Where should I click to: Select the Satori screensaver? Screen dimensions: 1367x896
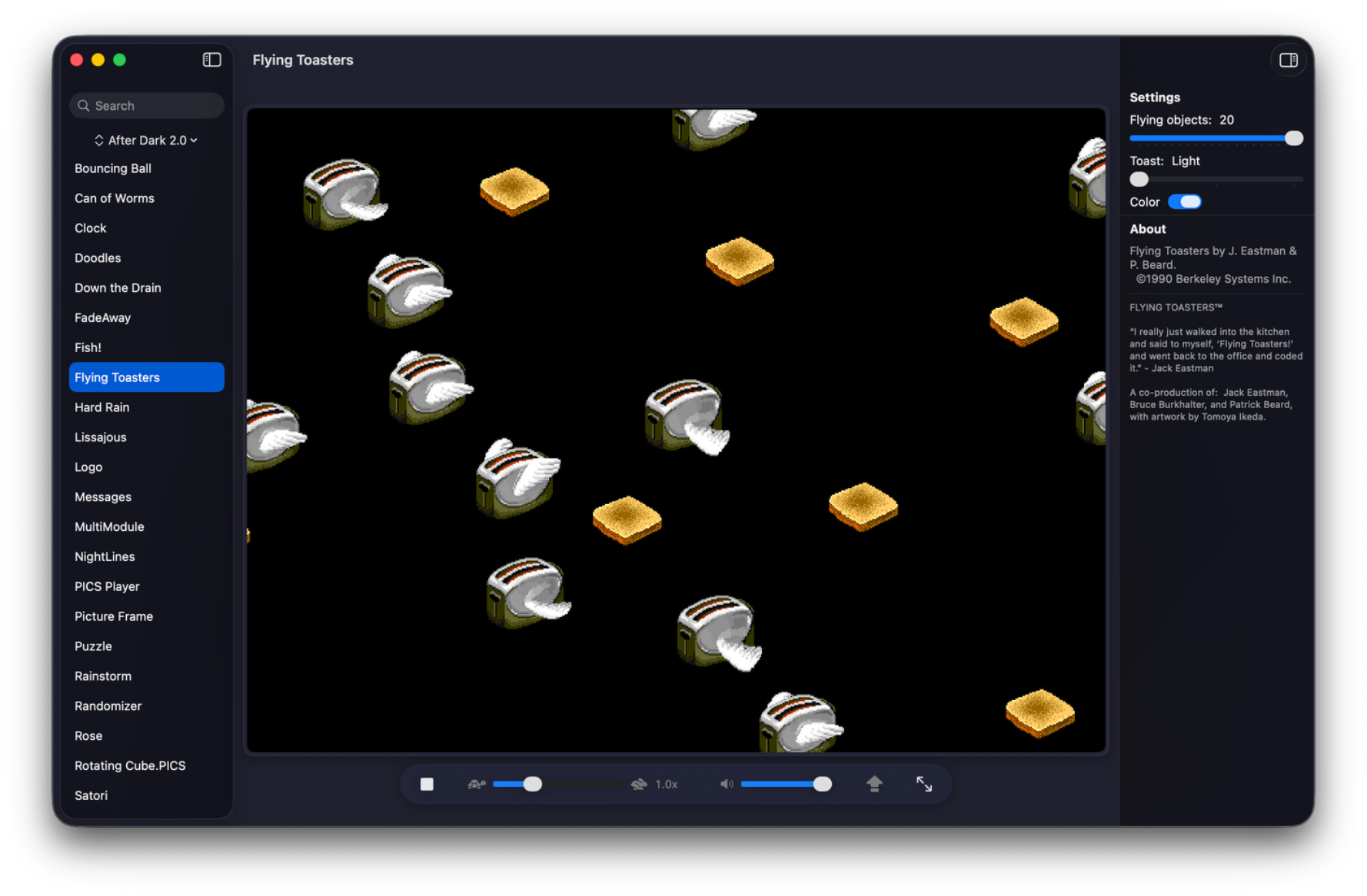pos(91,795)
